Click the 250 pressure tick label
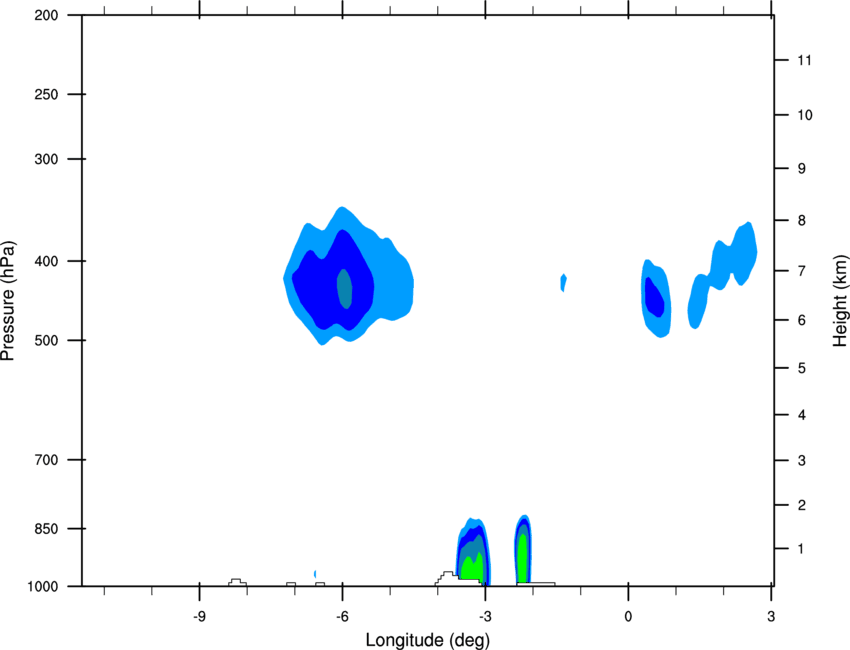Screen dimensions: 850x650 tap(46, 94)
